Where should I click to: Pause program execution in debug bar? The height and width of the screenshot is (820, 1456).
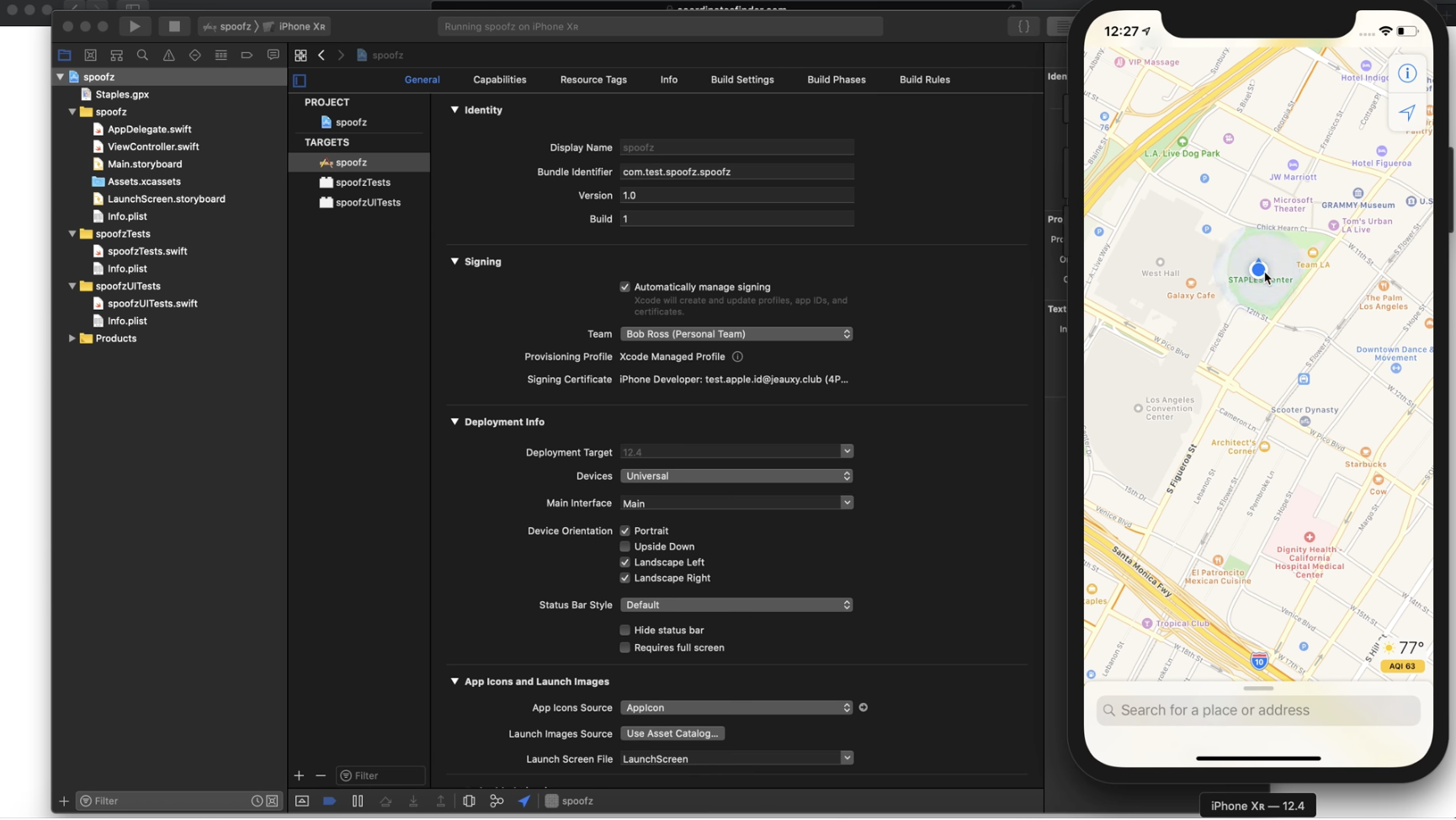pyautogui.click(x=358, y=801)
